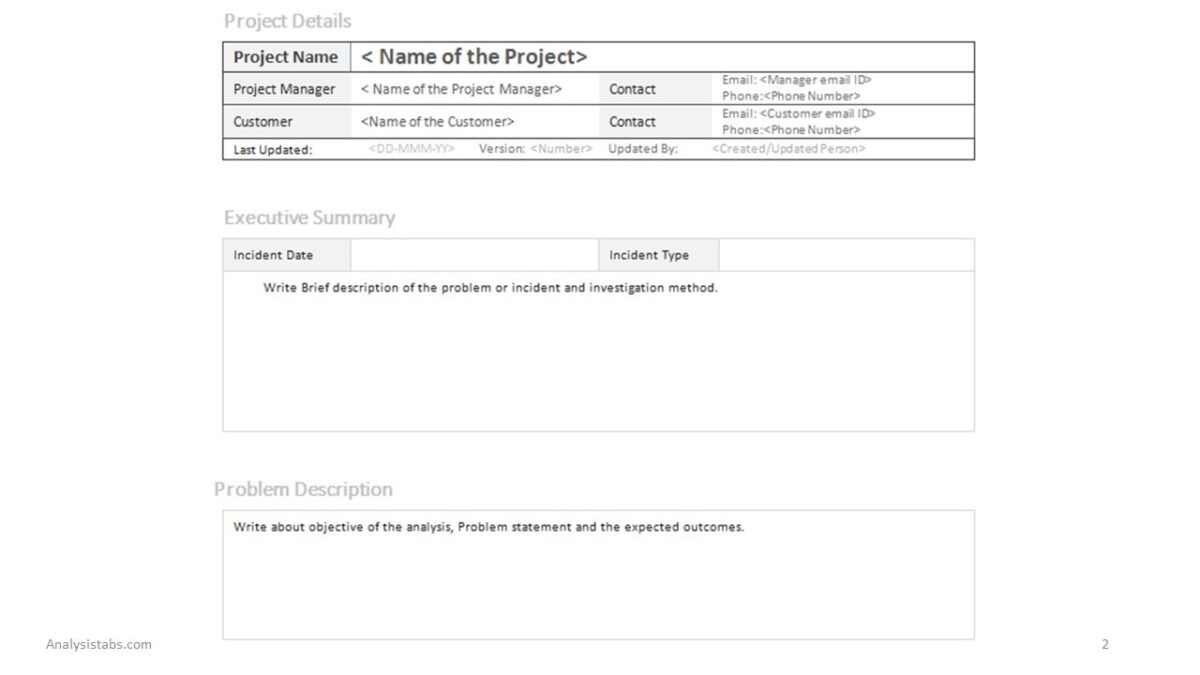
Task: Click the DD-MMM-YY date placeholder
Action: pyautogui.click(x=411, y=149)
